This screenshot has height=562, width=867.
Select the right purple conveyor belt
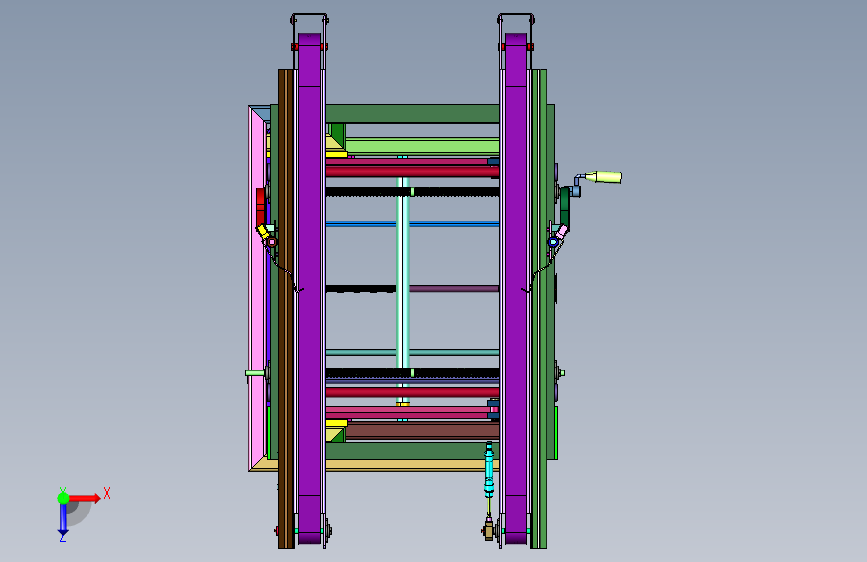[x=516, y=288]
